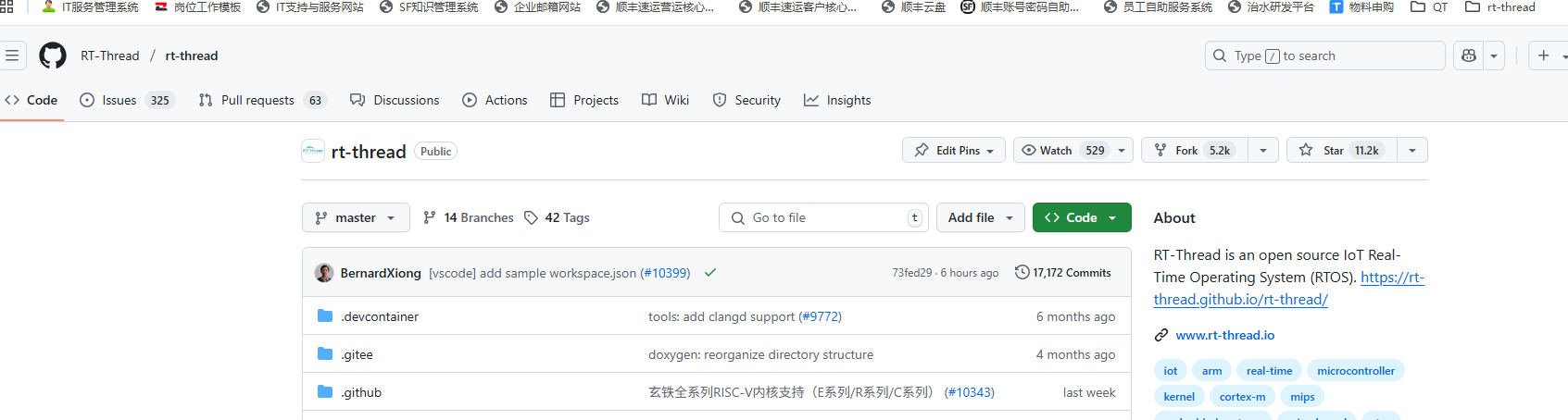Open rt-thread repository breadcrumb link
The height and width of the screenshot is (420, 1568).
192,56
